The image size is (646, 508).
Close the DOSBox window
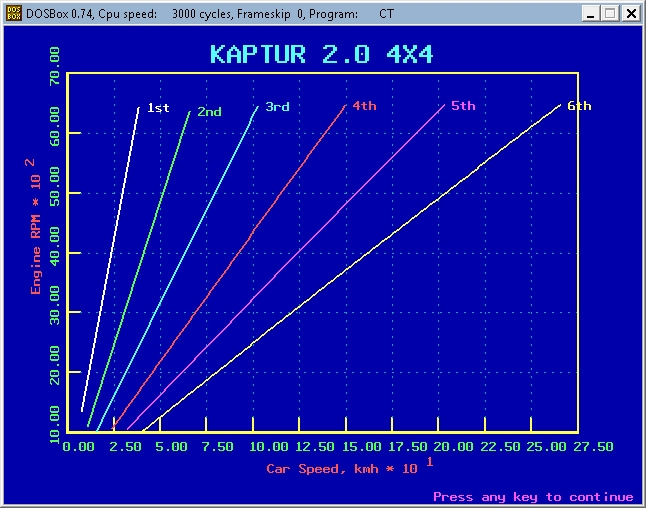[631, 14]
